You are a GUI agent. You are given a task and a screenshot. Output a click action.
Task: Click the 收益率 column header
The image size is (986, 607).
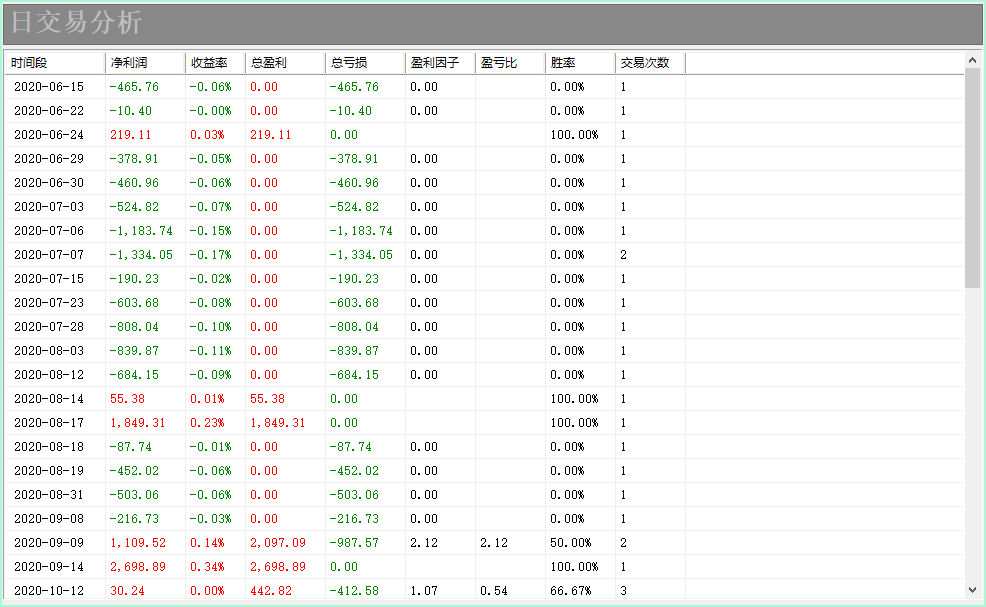pyautogui.click(x=215, y=63)
